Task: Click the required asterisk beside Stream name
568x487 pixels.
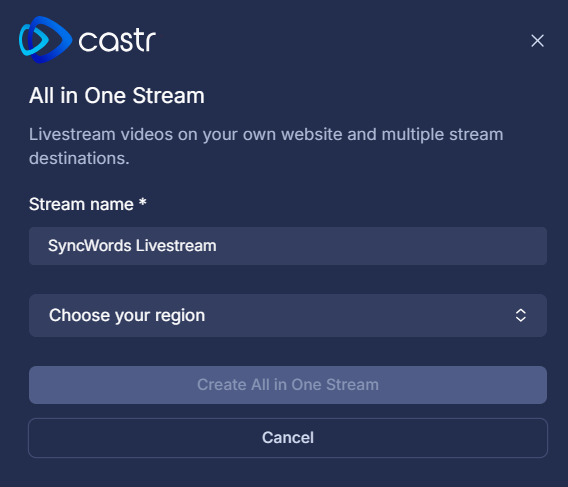Action: point(143,201)
